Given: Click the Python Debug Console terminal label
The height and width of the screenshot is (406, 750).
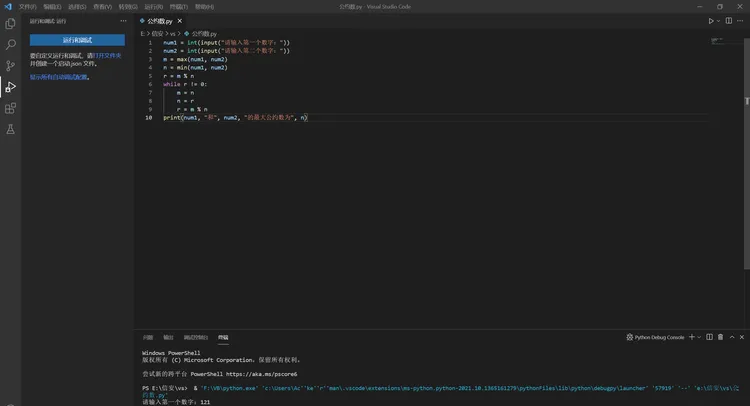Looking at the screenshot, I should point(656,338).
